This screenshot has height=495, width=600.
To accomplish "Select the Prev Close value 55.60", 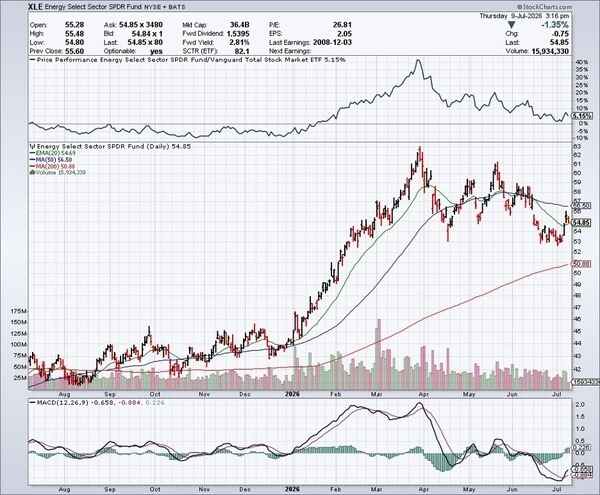I will click(74, 51).
